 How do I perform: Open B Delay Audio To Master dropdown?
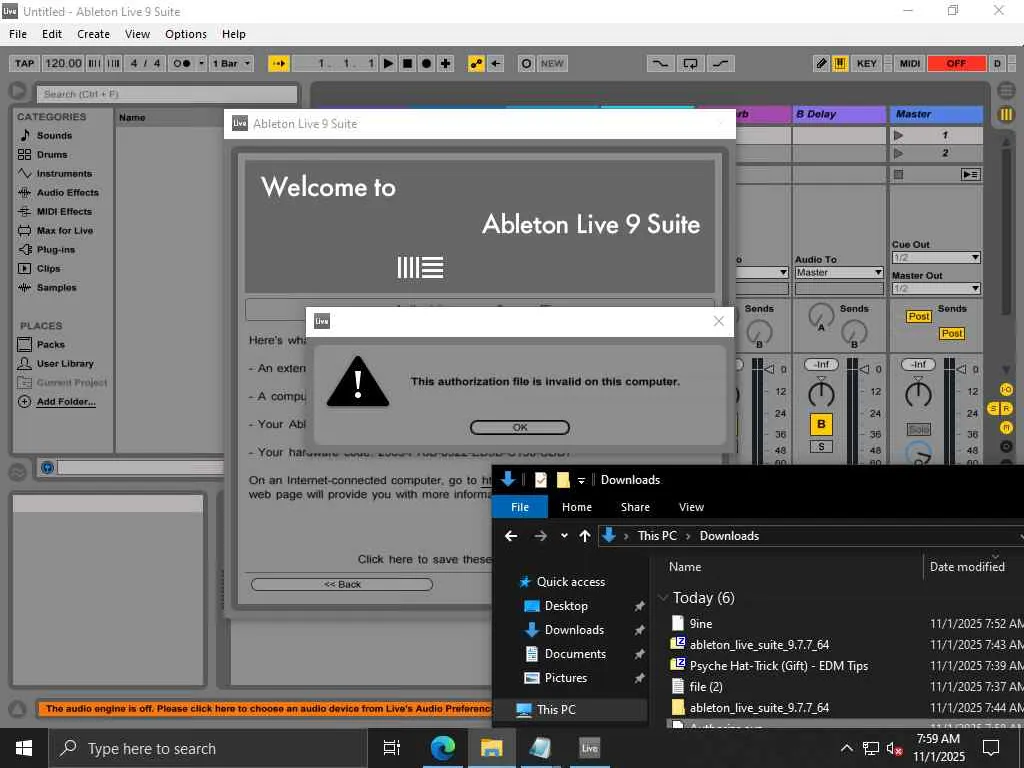click(839, 272)
